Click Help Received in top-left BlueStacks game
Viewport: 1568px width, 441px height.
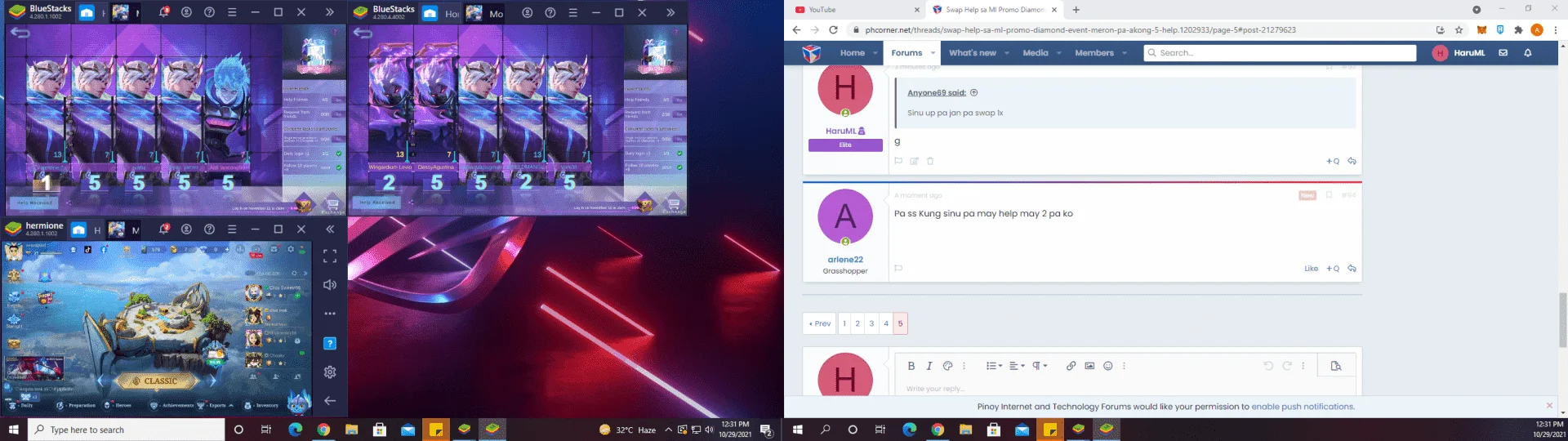pos(35,203)
